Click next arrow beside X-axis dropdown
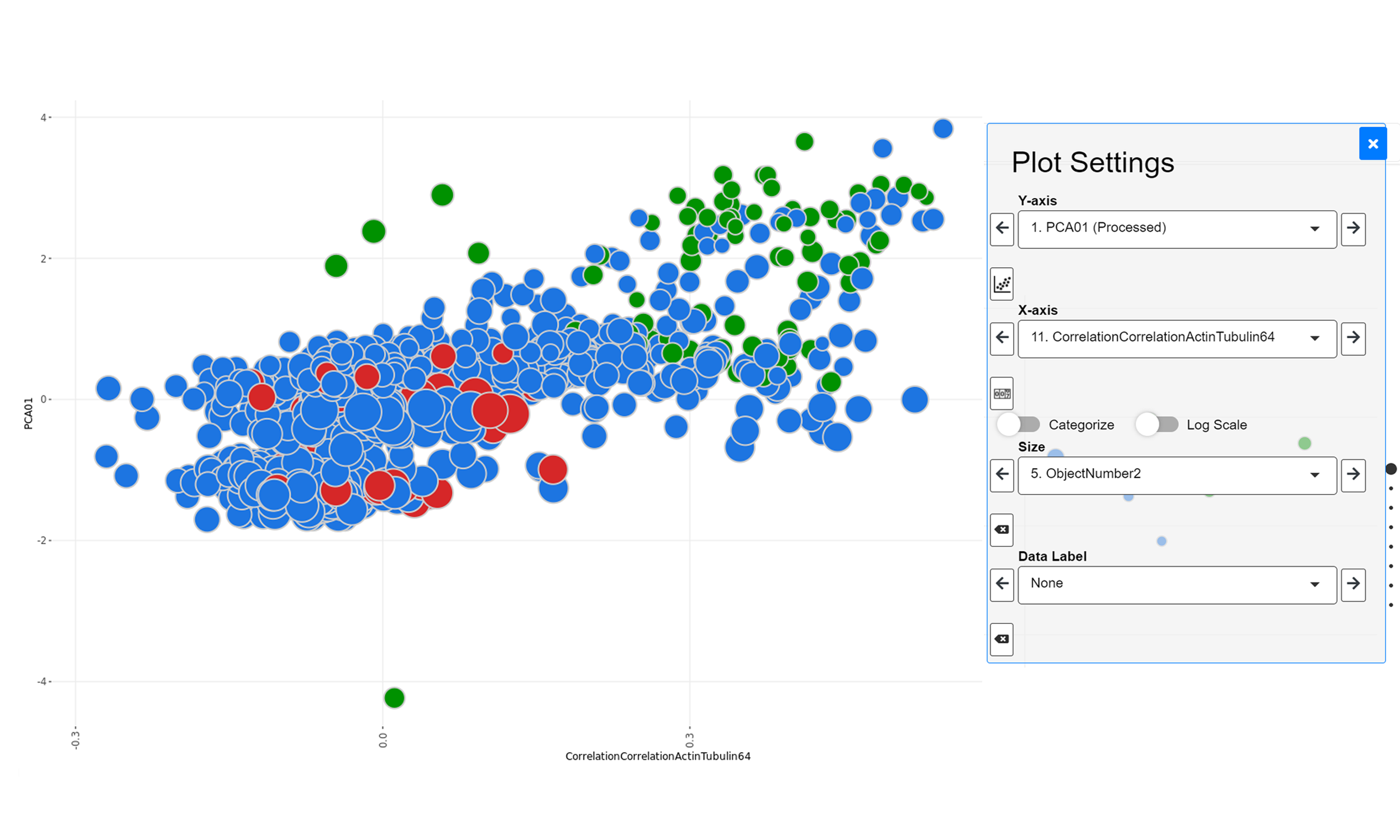 point(1353,338)
